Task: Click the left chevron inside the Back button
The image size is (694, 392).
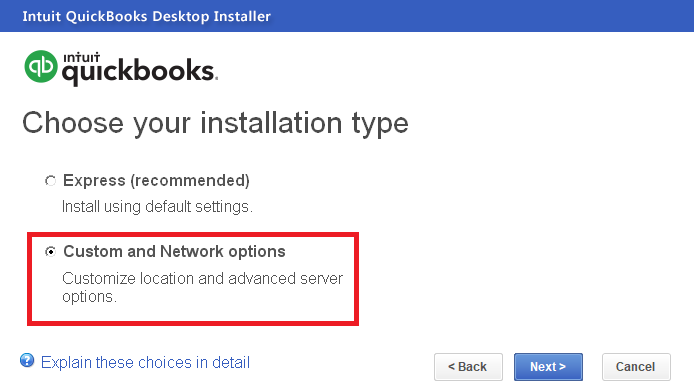Action: [x=451, y=367]
